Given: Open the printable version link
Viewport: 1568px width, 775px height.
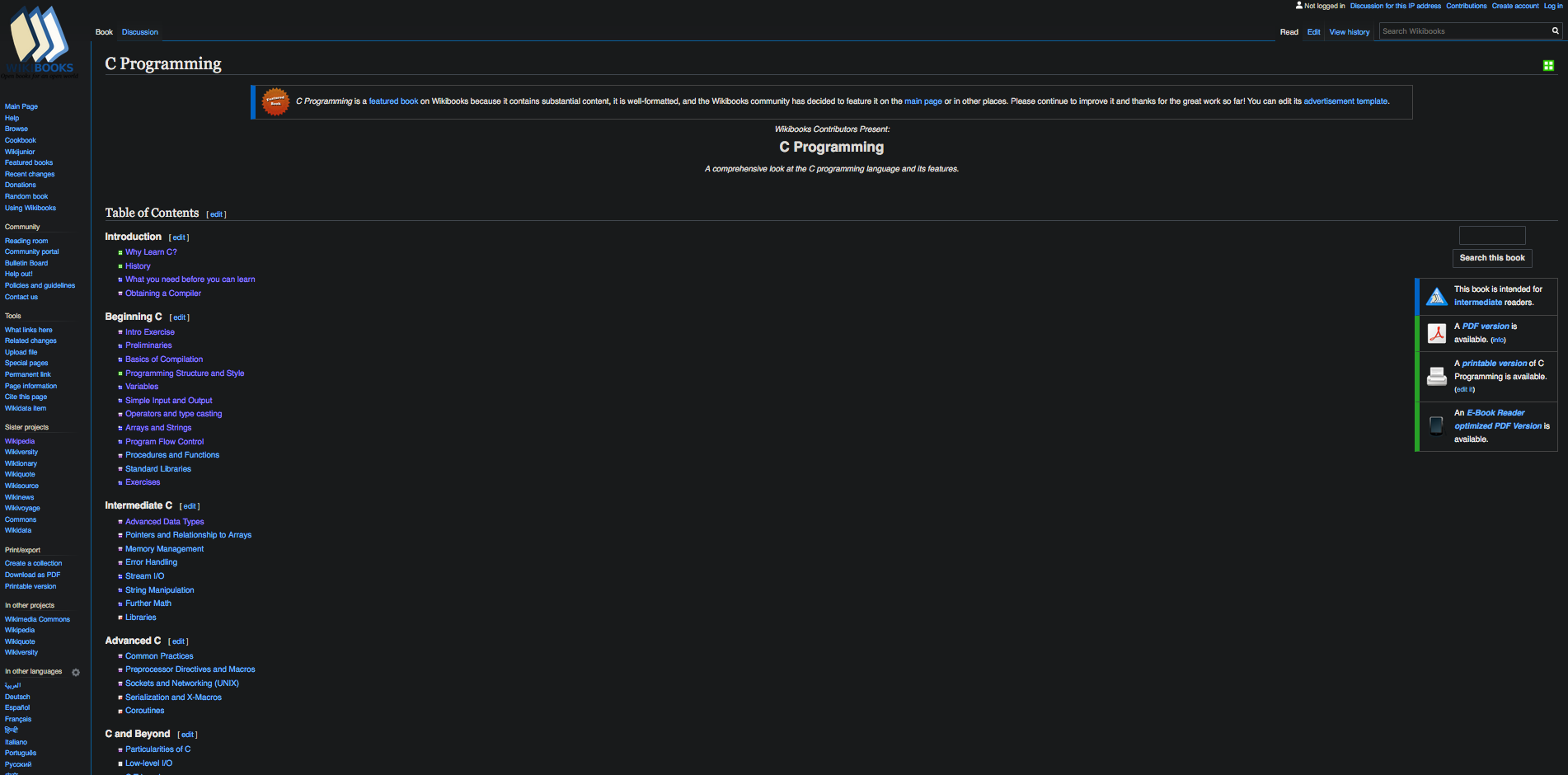Looking at the screenshot, I should point(1495,364).
